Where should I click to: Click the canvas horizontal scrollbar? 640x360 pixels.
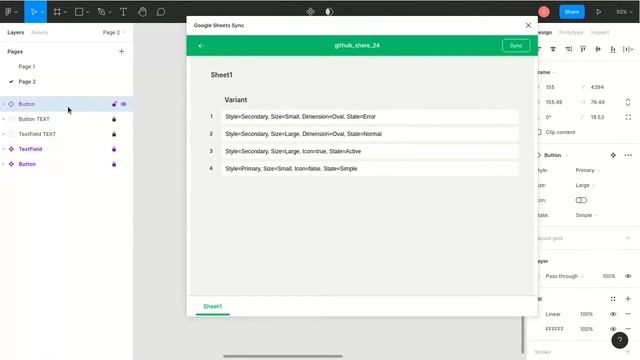282,356
